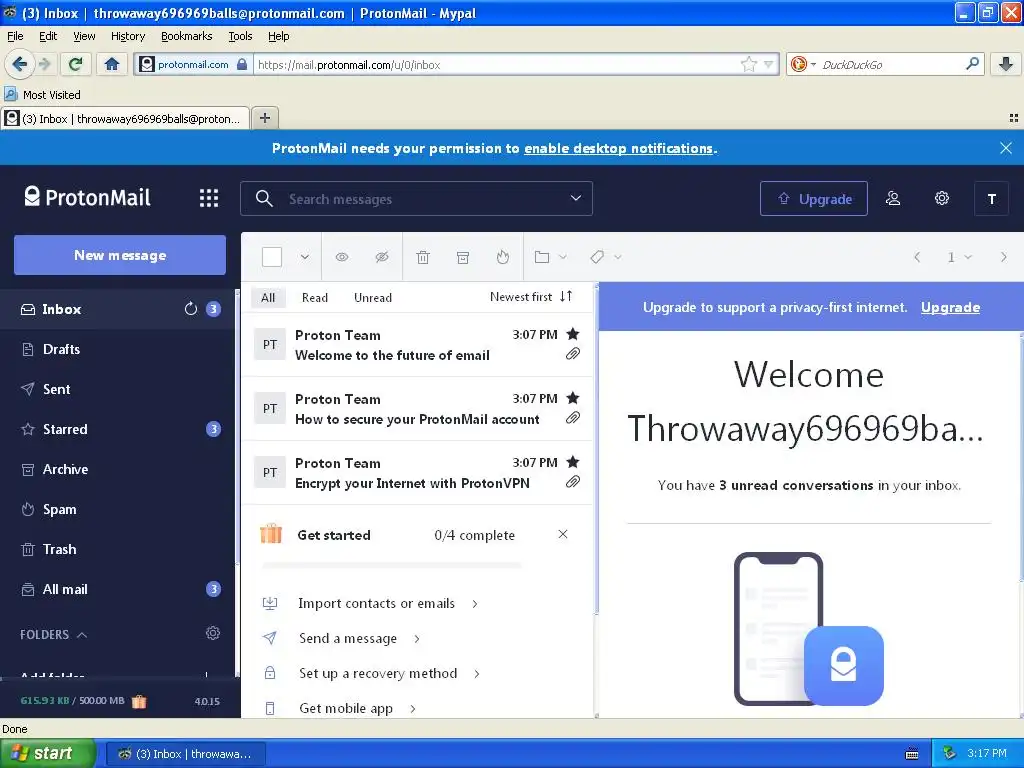Open the Trash folder
This screenshot has width=1024, height=768.
pyautogui.click(x=118, y=549)
